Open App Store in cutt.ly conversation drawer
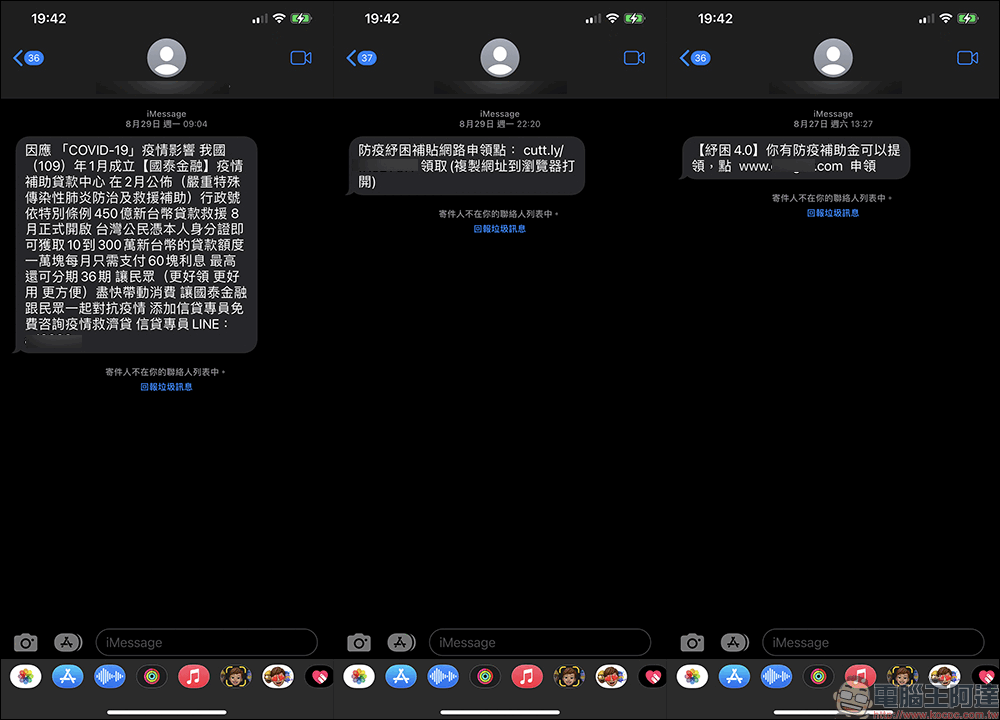1000x720 pixels. click(x=401, y=676)
